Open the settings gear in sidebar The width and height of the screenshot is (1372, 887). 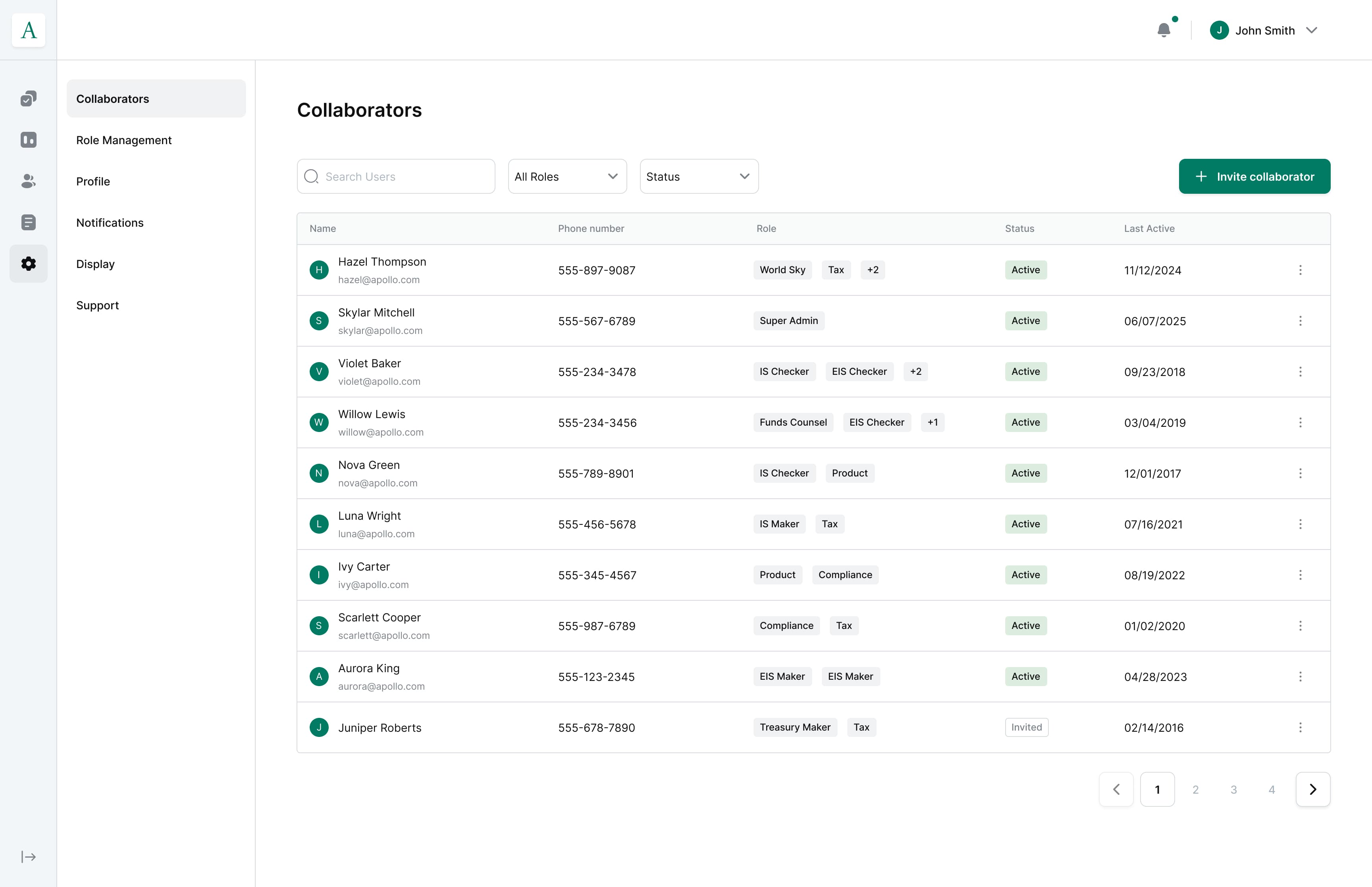(x=28, y=264)
